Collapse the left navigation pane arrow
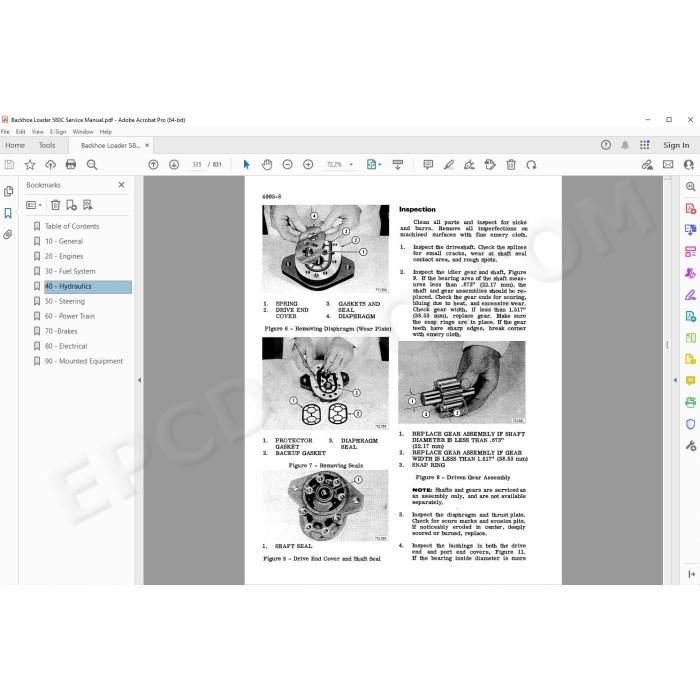Viewport: 700px width, 700px height. [139, 380]
